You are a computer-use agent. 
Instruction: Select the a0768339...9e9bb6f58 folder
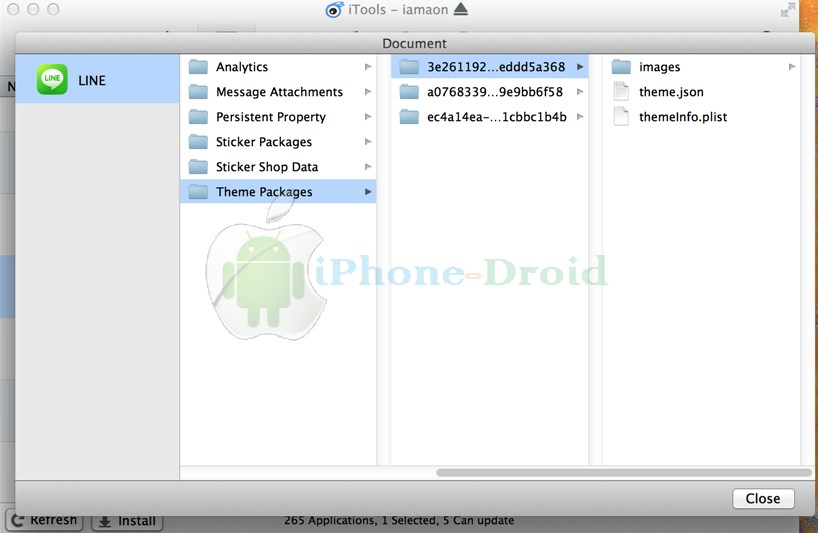(x=494, y=92)
